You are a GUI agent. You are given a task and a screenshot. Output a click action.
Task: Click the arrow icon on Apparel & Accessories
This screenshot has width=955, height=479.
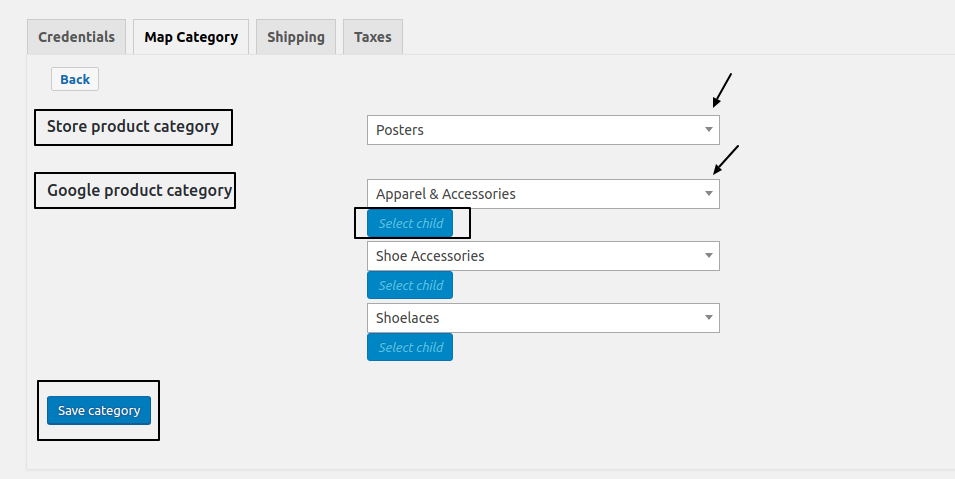(x=708, y=194)
